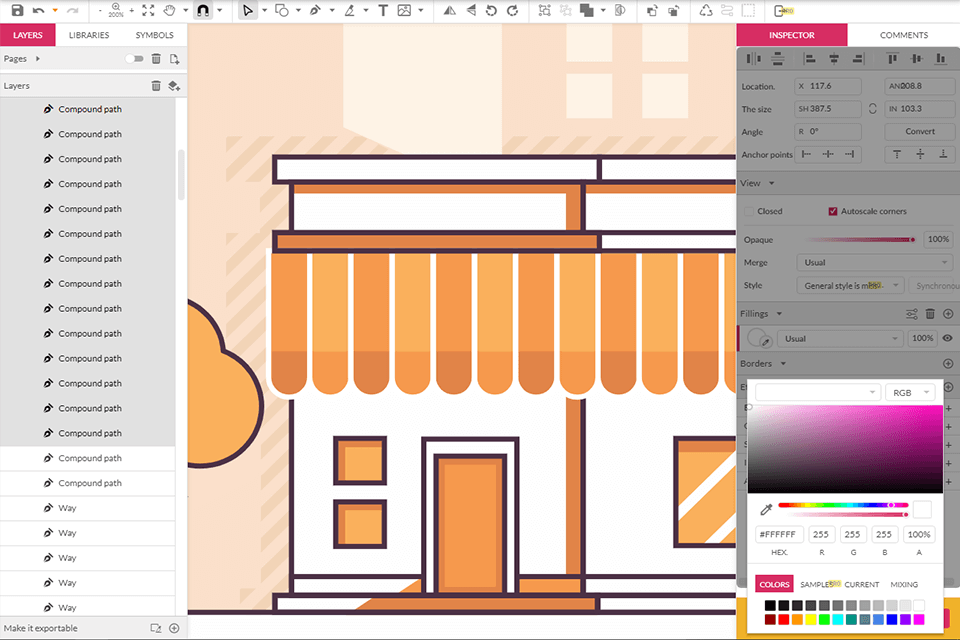This screenshot has height=640, width=960.
Task: Expand the Pages section arrow
Action: point(36,59)
